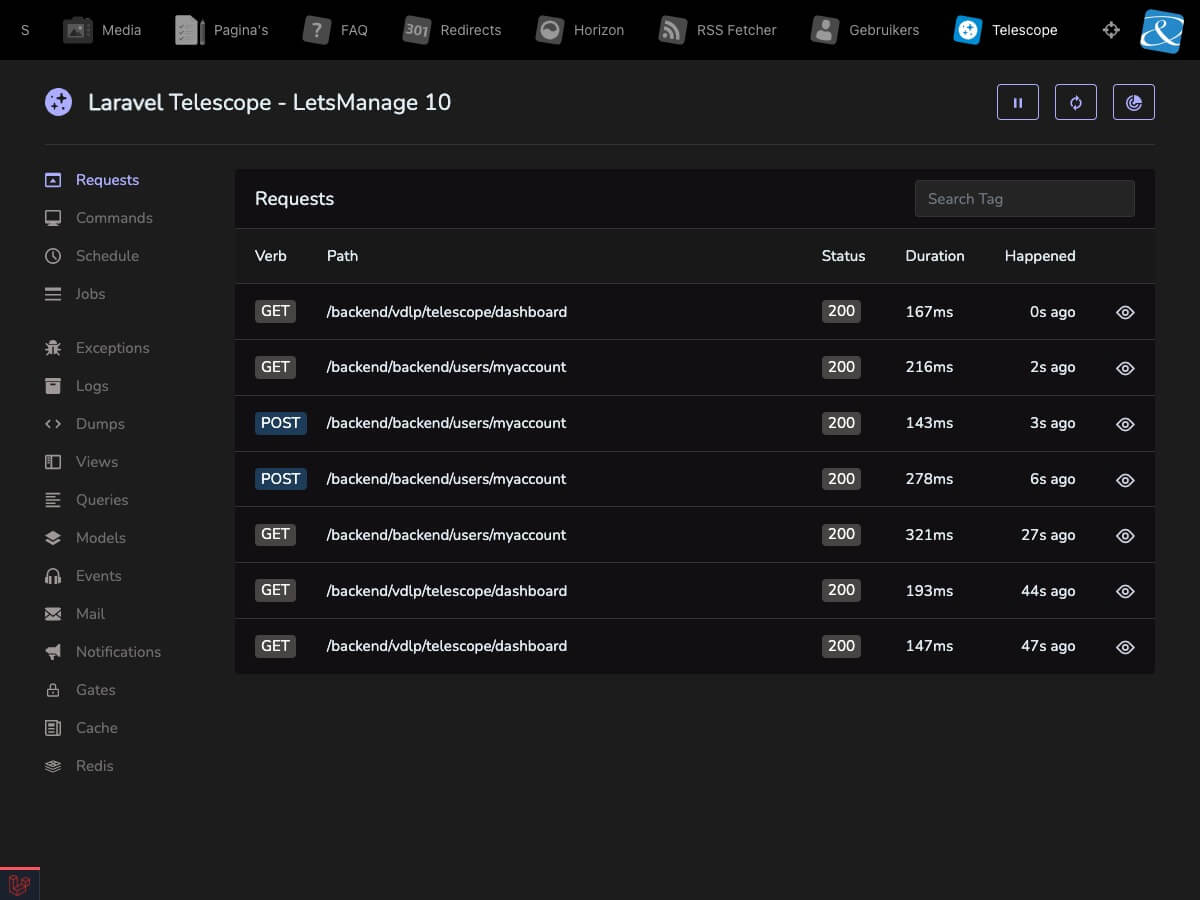Click the Logs archive icon in sidebar

click(53, 386)
